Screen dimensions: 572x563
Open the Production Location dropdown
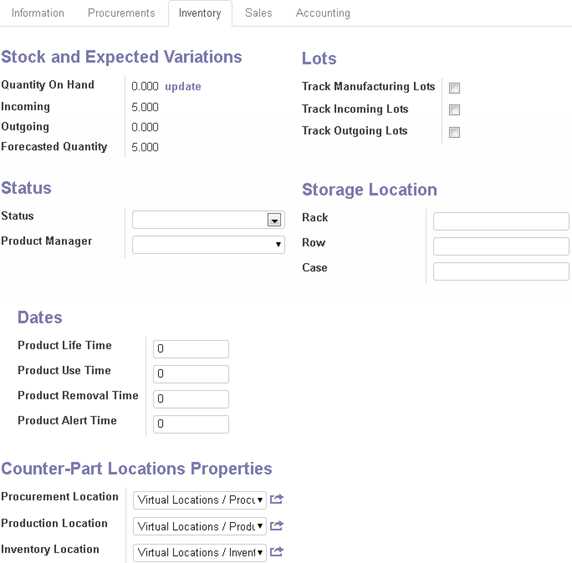tap(200, 526)
